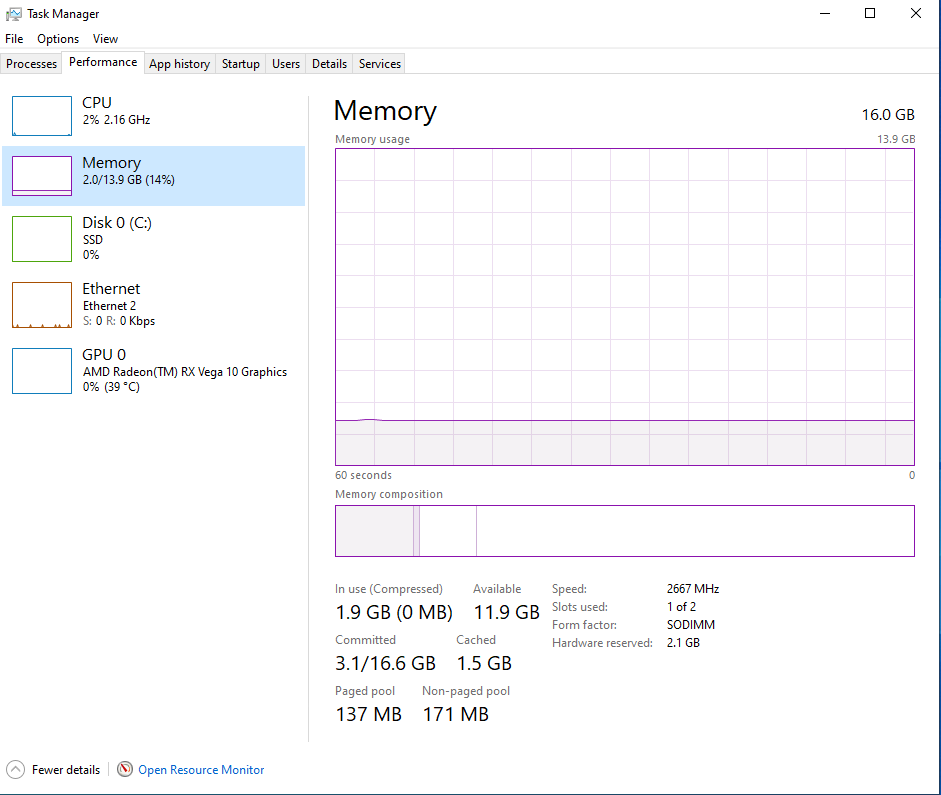Click the SSD label under Disk 0

pyautogui.click(x=93, y=240)
